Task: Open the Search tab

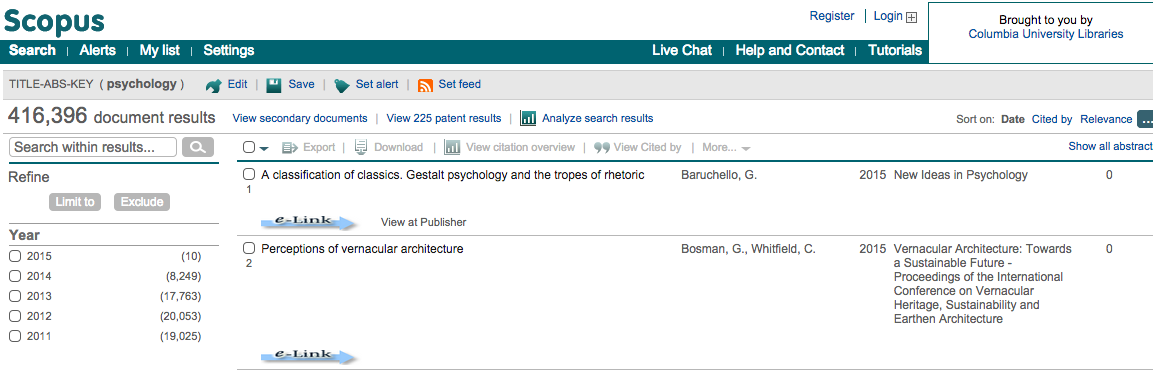Action: [x=32, y=51]
